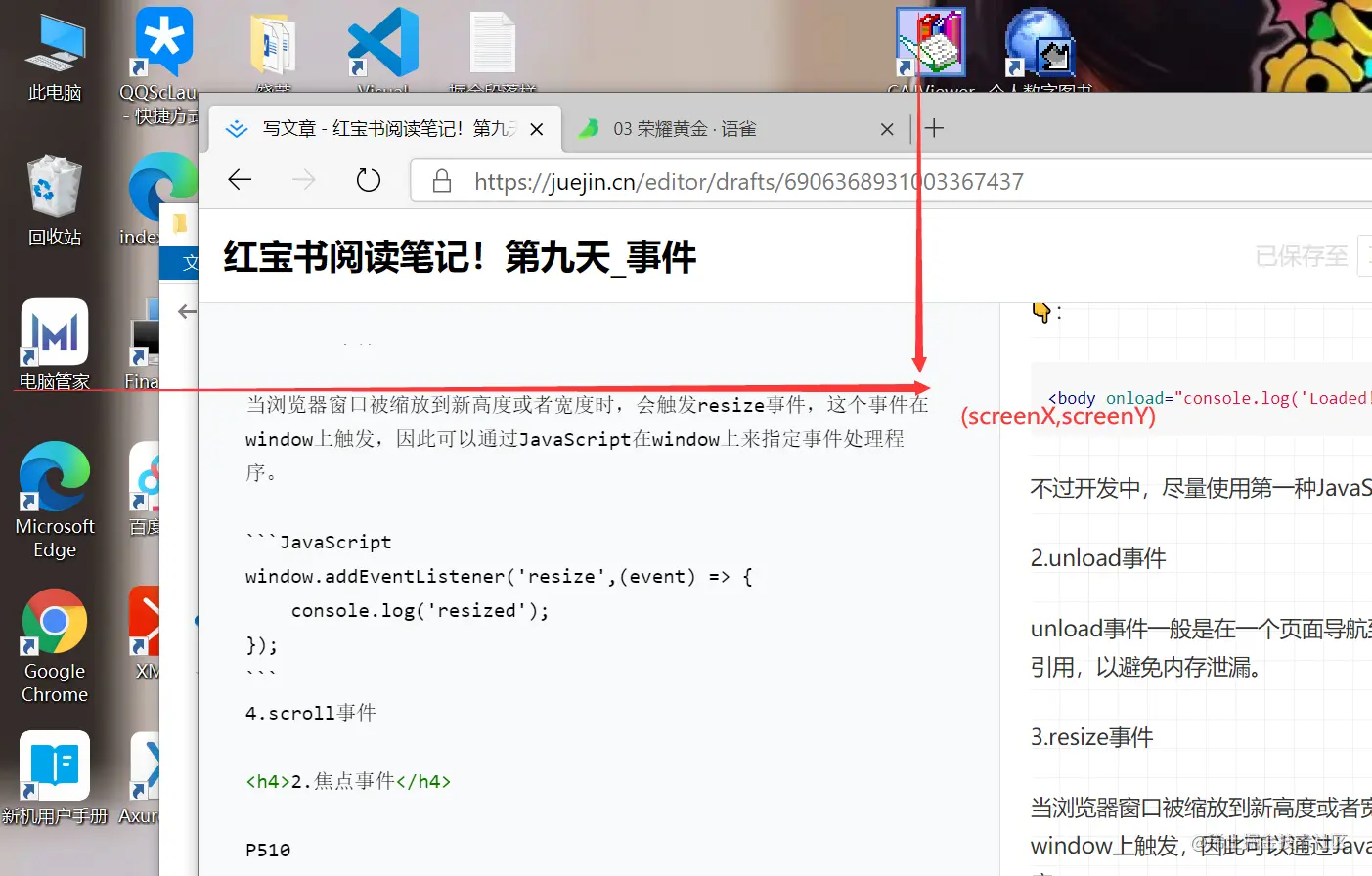Click the body onload code in preview

tap(1209, 398)
